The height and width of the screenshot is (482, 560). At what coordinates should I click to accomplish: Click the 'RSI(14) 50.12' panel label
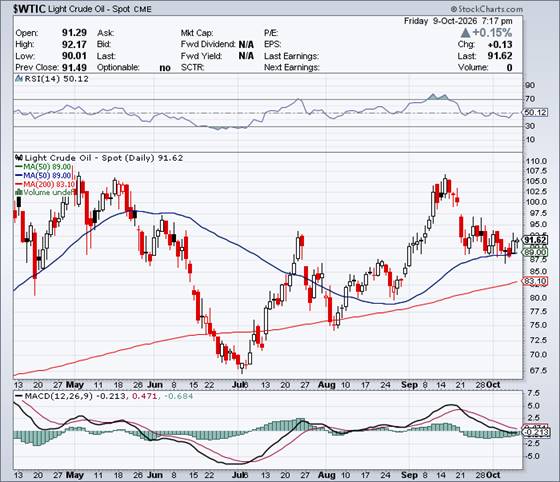coord(56,79)
